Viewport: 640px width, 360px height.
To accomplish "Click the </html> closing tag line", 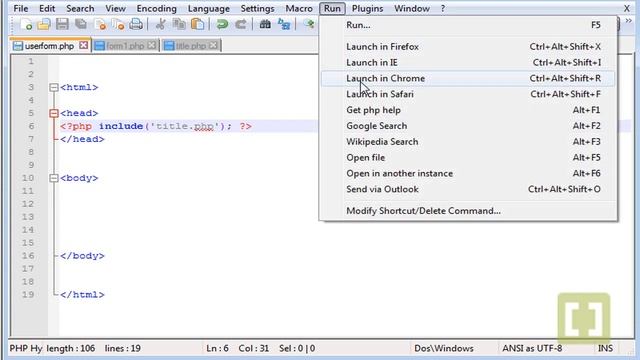I will [82, 295].
